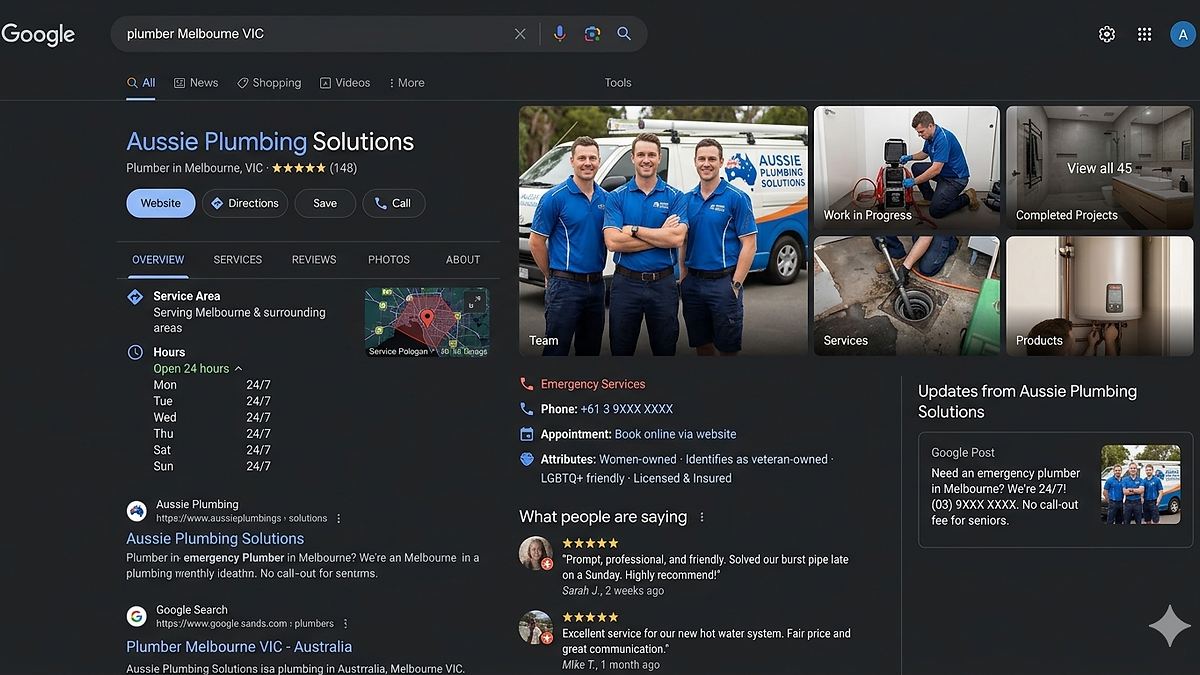Open the More search filters dropdown
Screen dimensions: 1200x675
406,83
